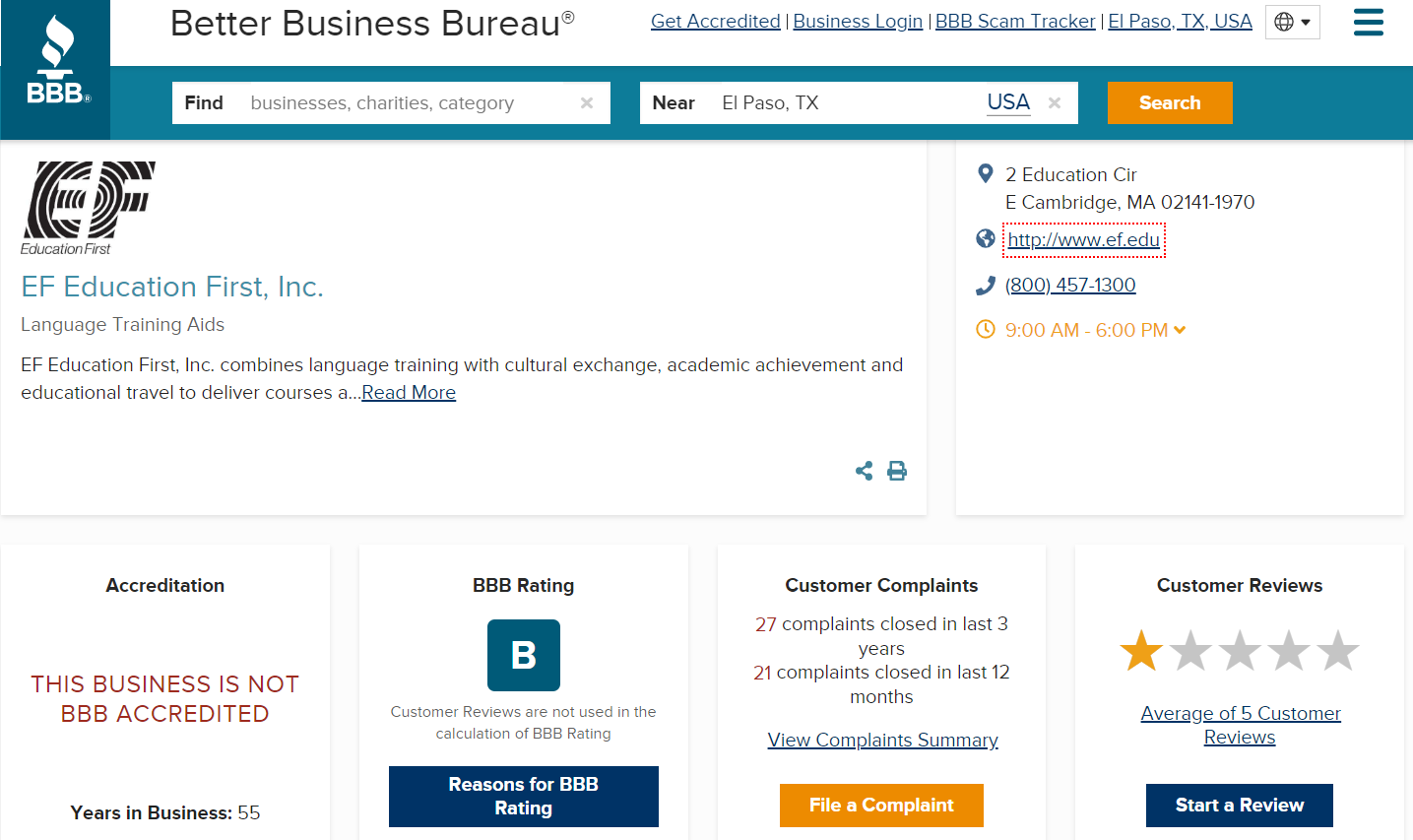
Task: Click the B rating badge
Action: pyautogui.click(x=524, y=655)
